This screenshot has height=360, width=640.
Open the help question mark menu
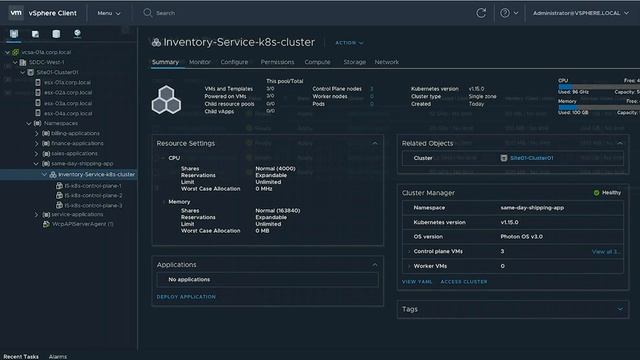509,13
